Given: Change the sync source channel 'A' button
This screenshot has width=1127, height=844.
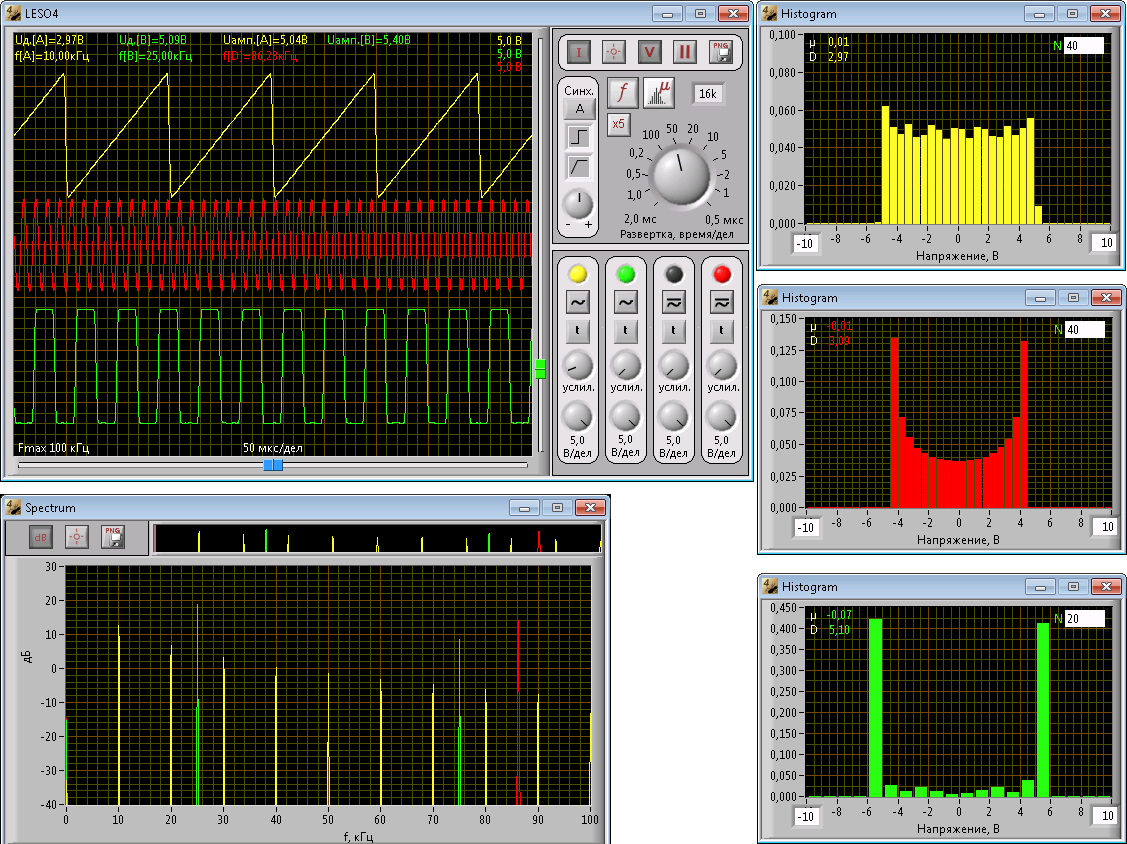Looking at the screenshot, I should [x=579, y=109].
